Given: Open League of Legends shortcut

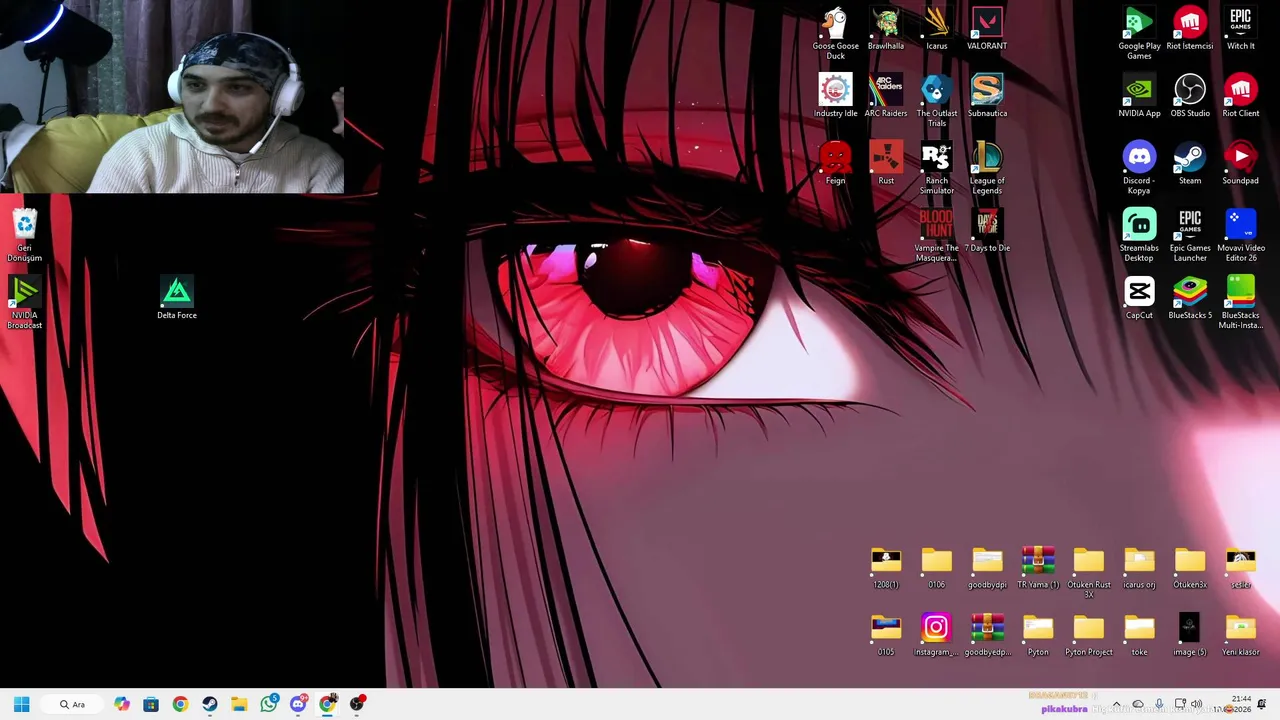Looking at the screenshot, I should click(987, 168).
